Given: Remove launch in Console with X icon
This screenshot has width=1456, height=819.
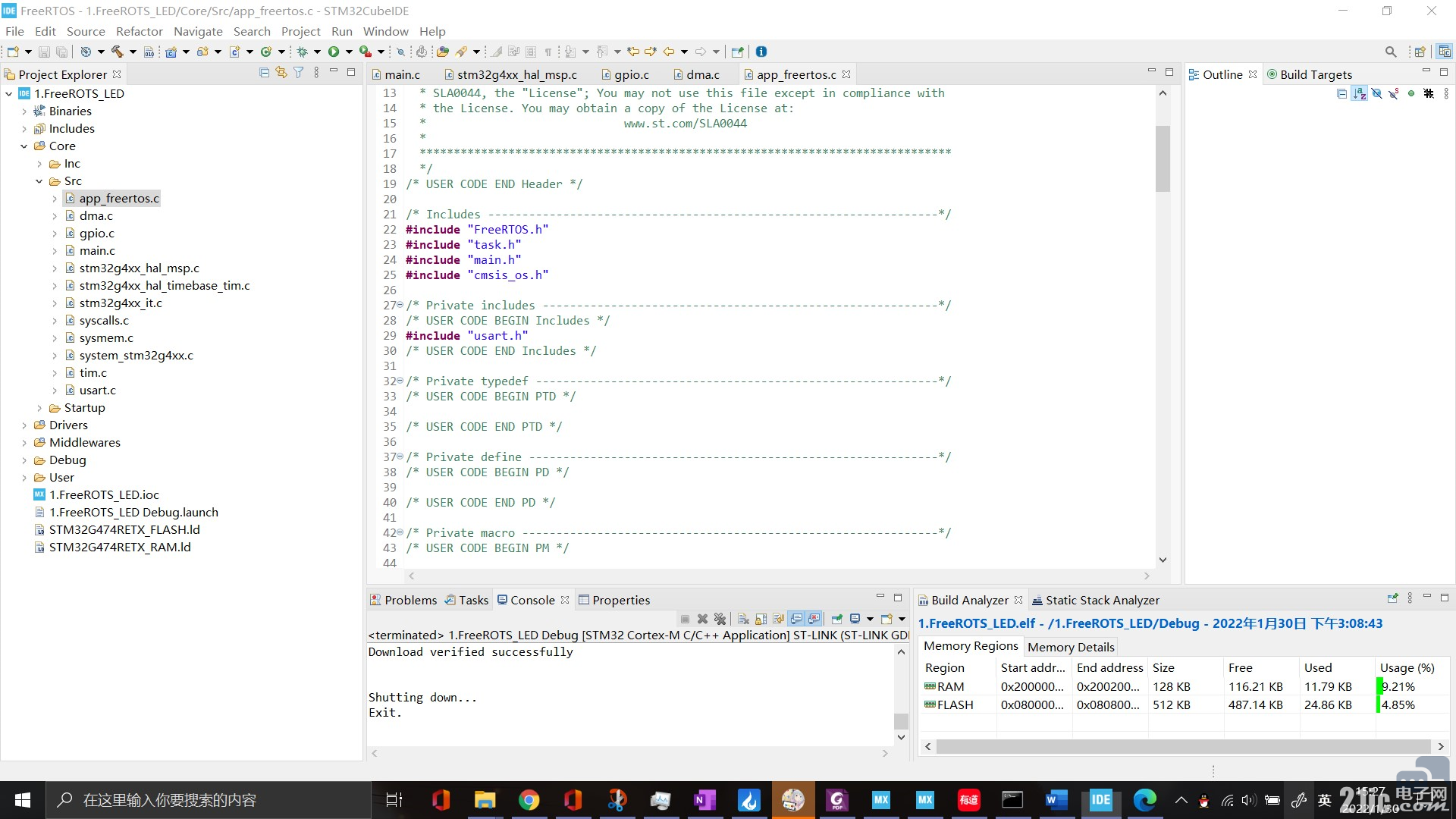Looking at the screenshot, I should 702,619.
